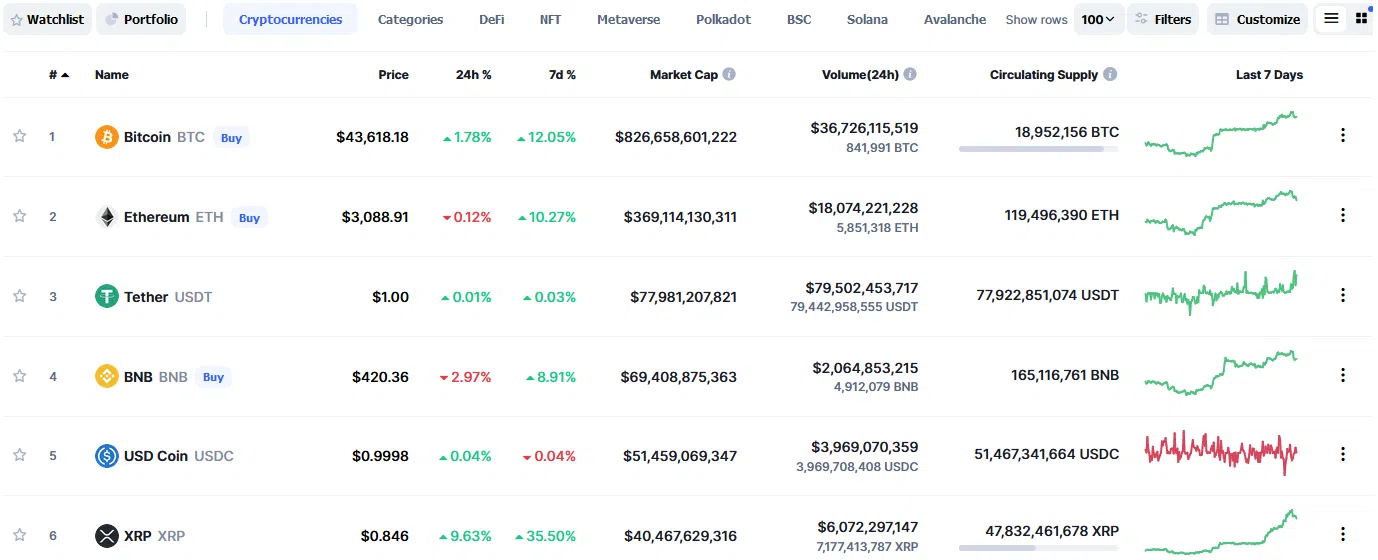Viewport: 1378px width, 560px height.
Task: Open the Filters panel
Action: pyautogui.click(x=1163, y=19)
